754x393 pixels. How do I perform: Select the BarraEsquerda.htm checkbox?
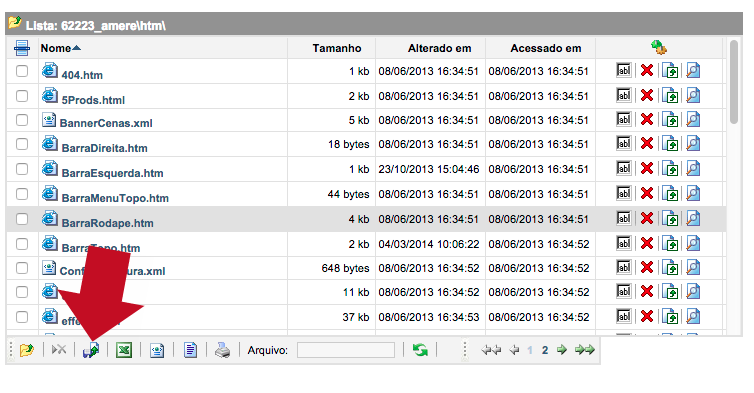[x=22, y=169]
